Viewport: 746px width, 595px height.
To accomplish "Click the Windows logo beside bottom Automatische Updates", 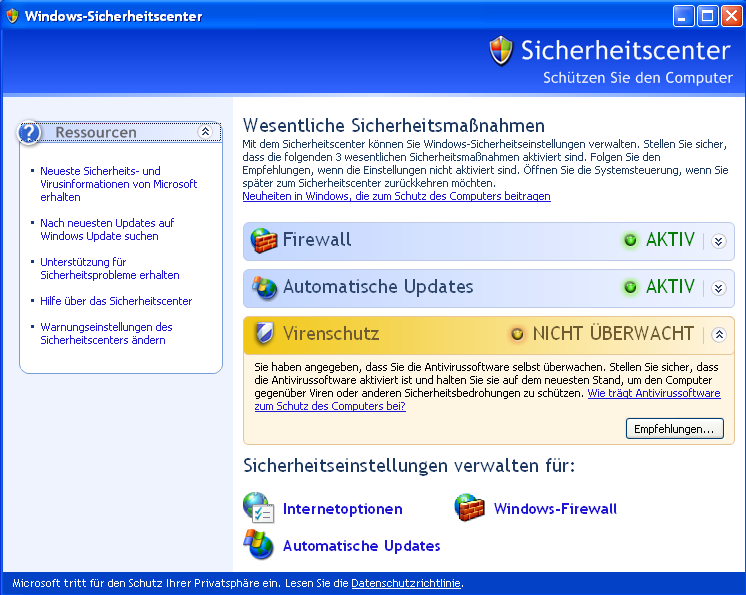I will (x=259, y=545).
